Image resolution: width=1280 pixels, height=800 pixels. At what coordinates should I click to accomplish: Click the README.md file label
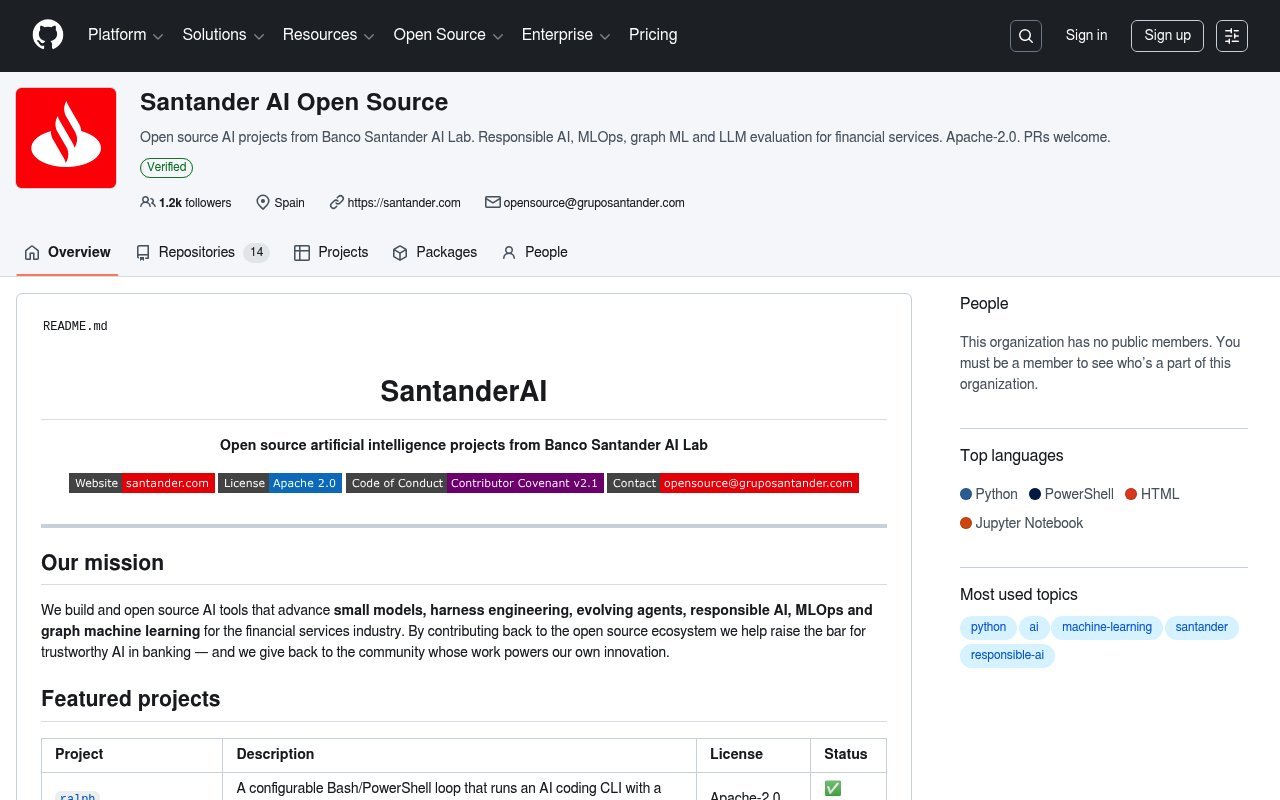coord(75,326)
